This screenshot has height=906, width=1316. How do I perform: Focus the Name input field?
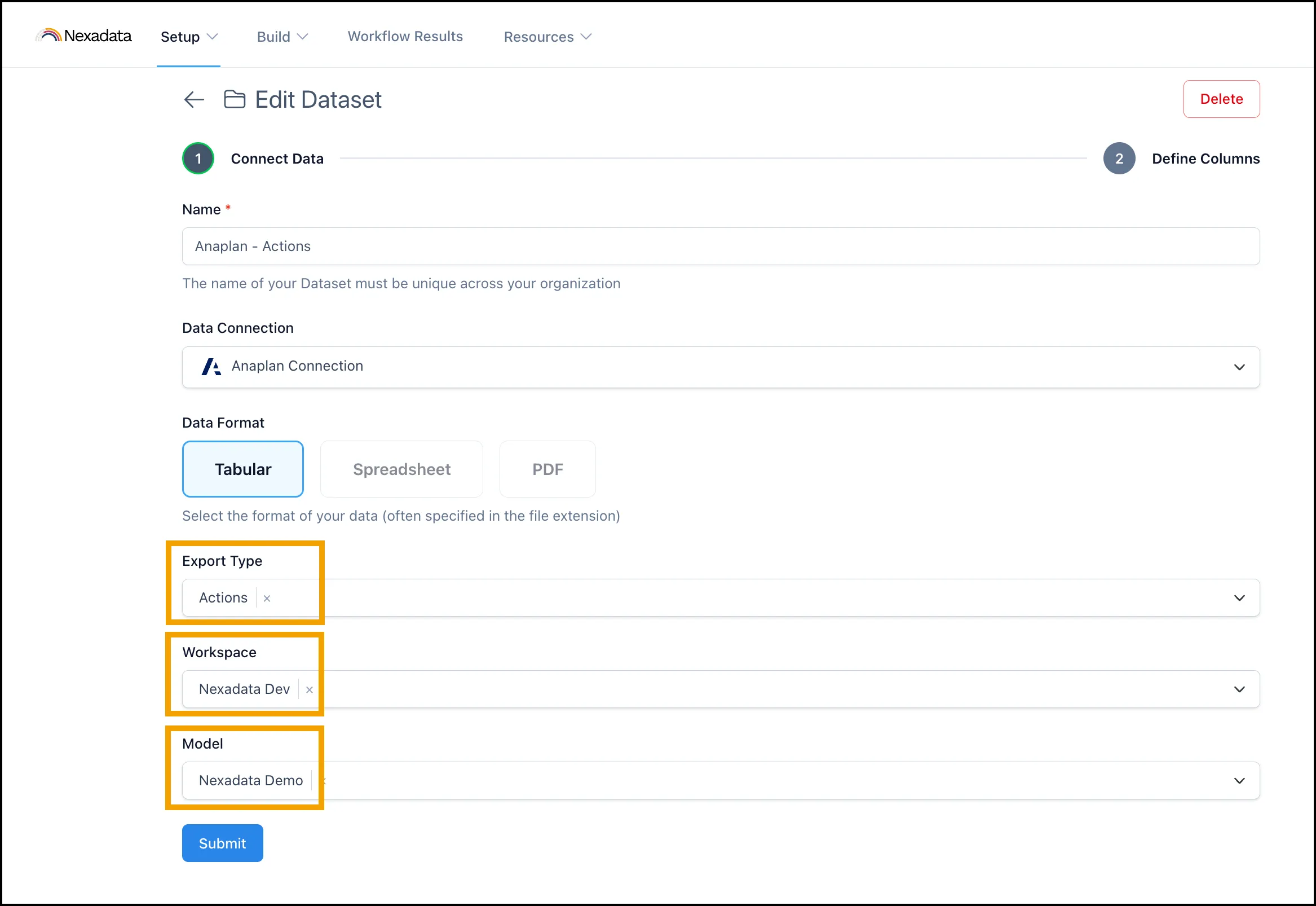tap(721, 247)
